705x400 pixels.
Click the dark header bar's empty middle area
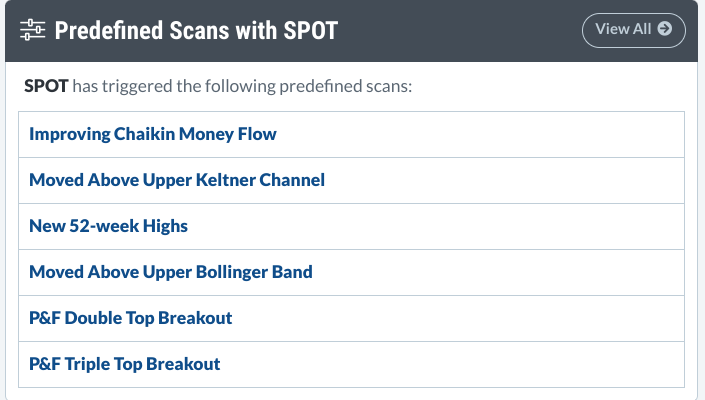(459, 31)
